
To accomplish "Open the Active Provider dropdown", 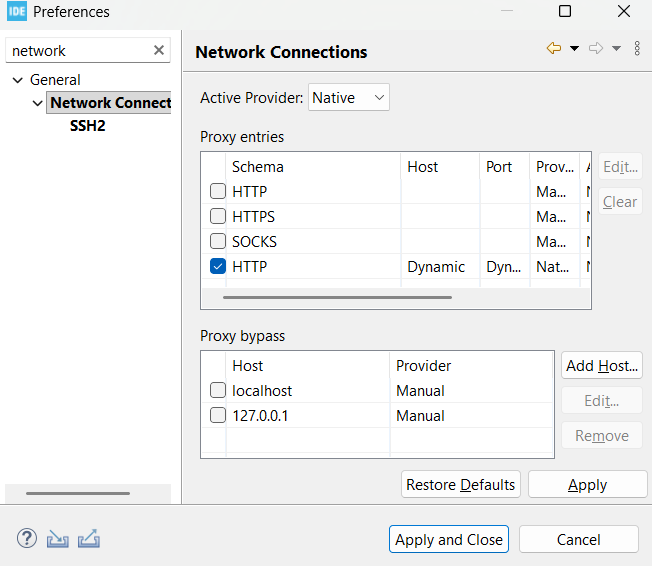I will click(x=348, y=97).
